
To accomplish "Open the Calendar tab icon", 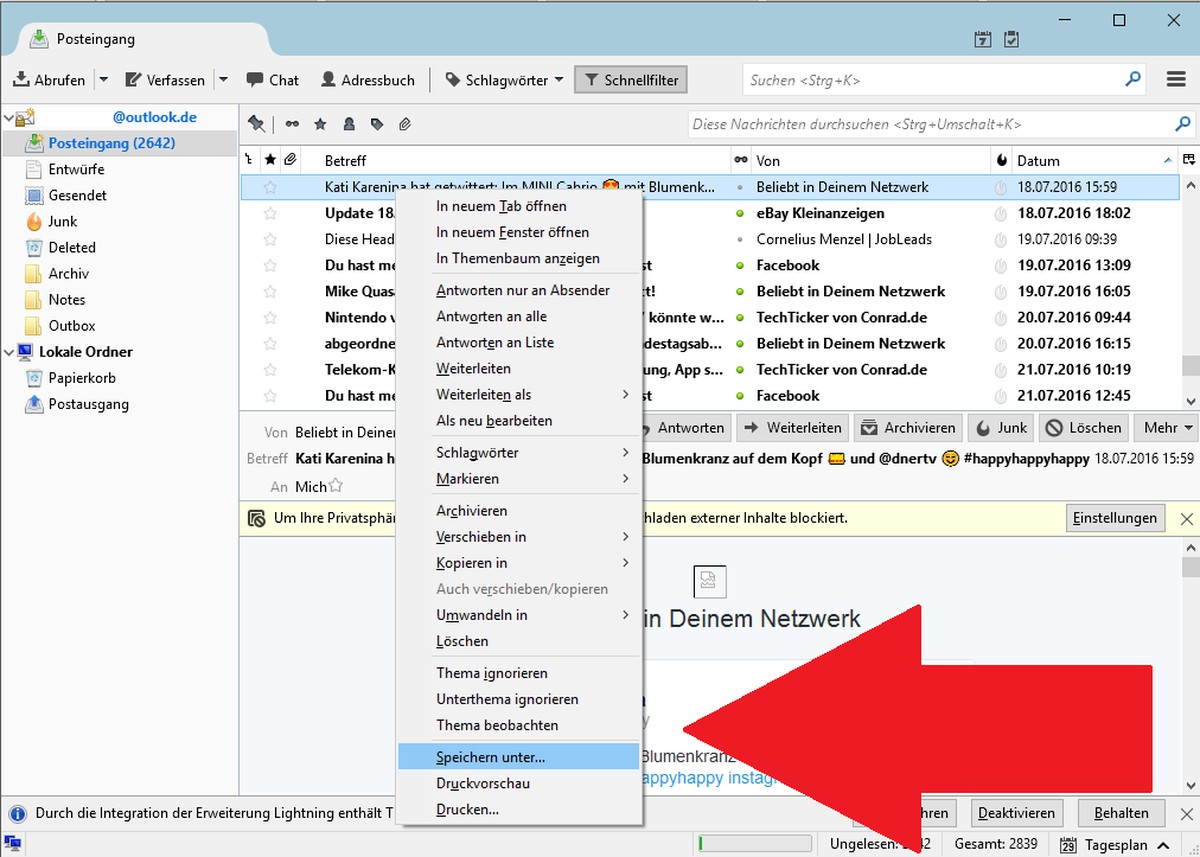I will [x=983, y=40].
